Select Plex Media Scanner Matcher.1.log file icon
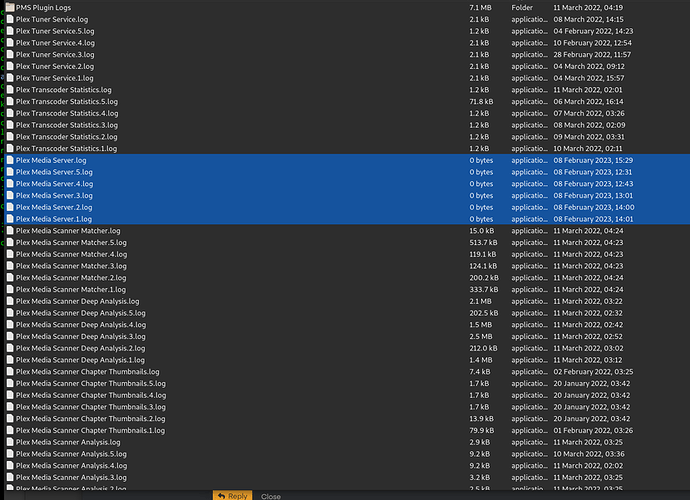 (x=10, y=289)
